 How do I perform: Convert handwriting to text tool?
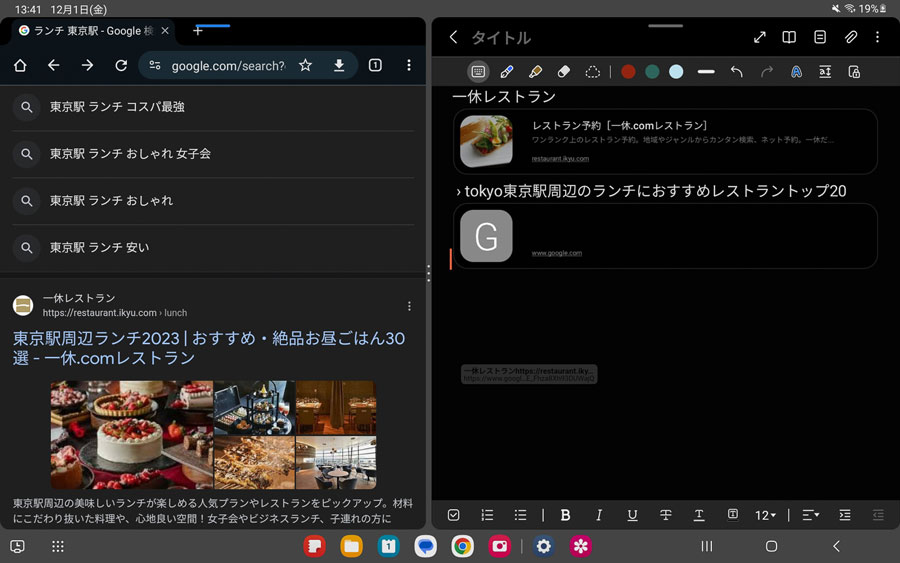[796, 72]
